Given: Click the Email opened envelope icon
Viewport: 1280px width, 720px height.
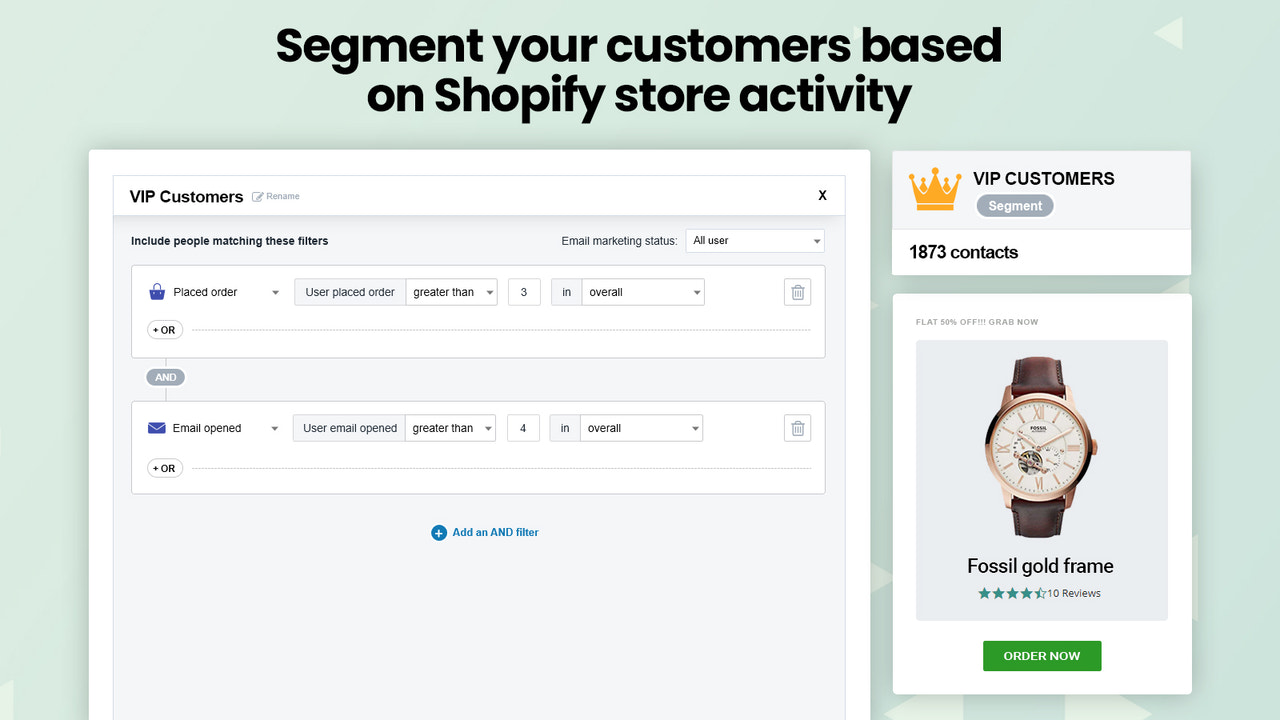Looking at the screenshot, I should coord(156,427).
